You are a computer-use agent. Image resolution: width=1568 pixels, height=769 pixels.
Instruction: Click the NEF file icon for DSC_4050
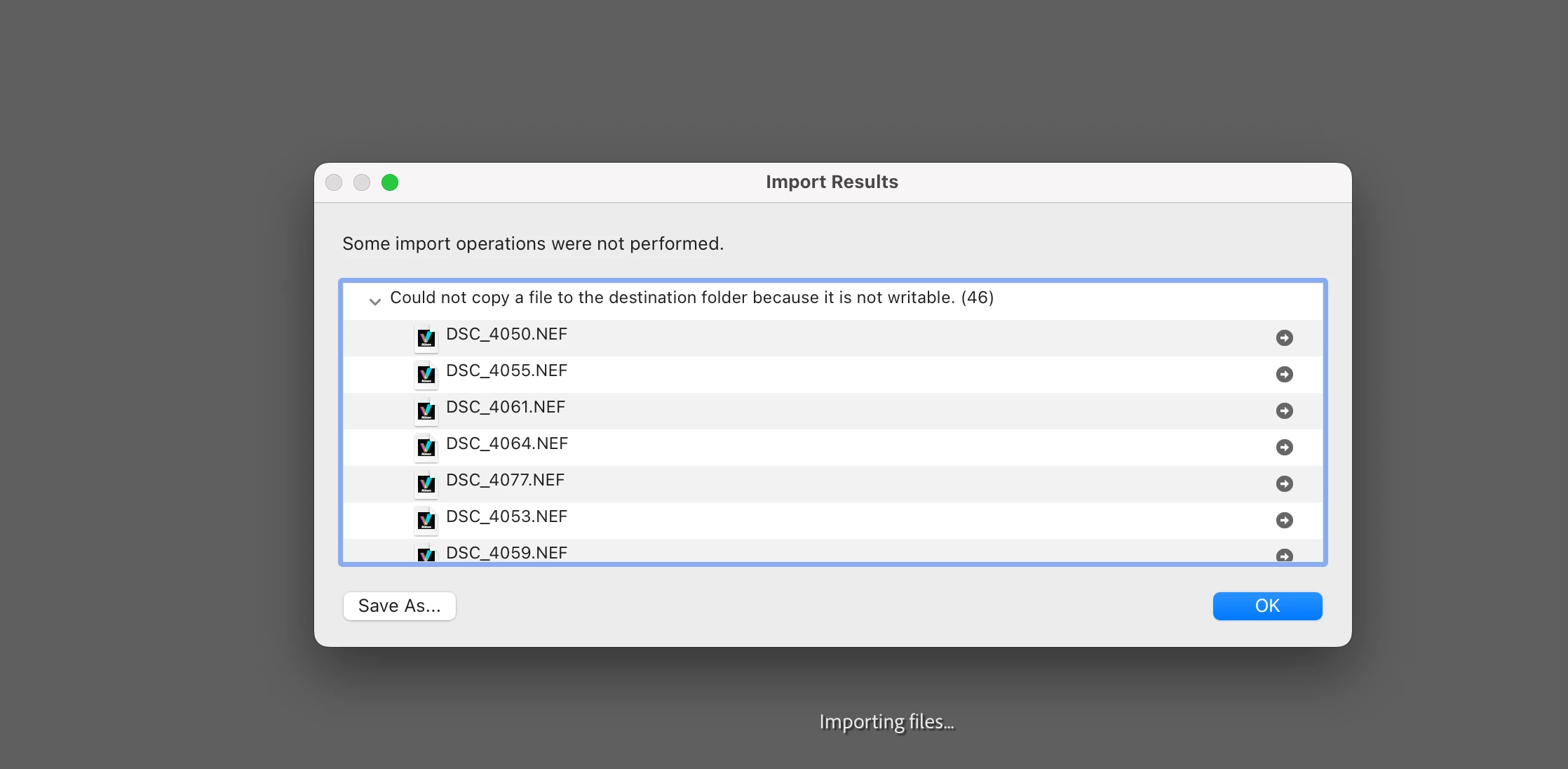click(426, 338)
